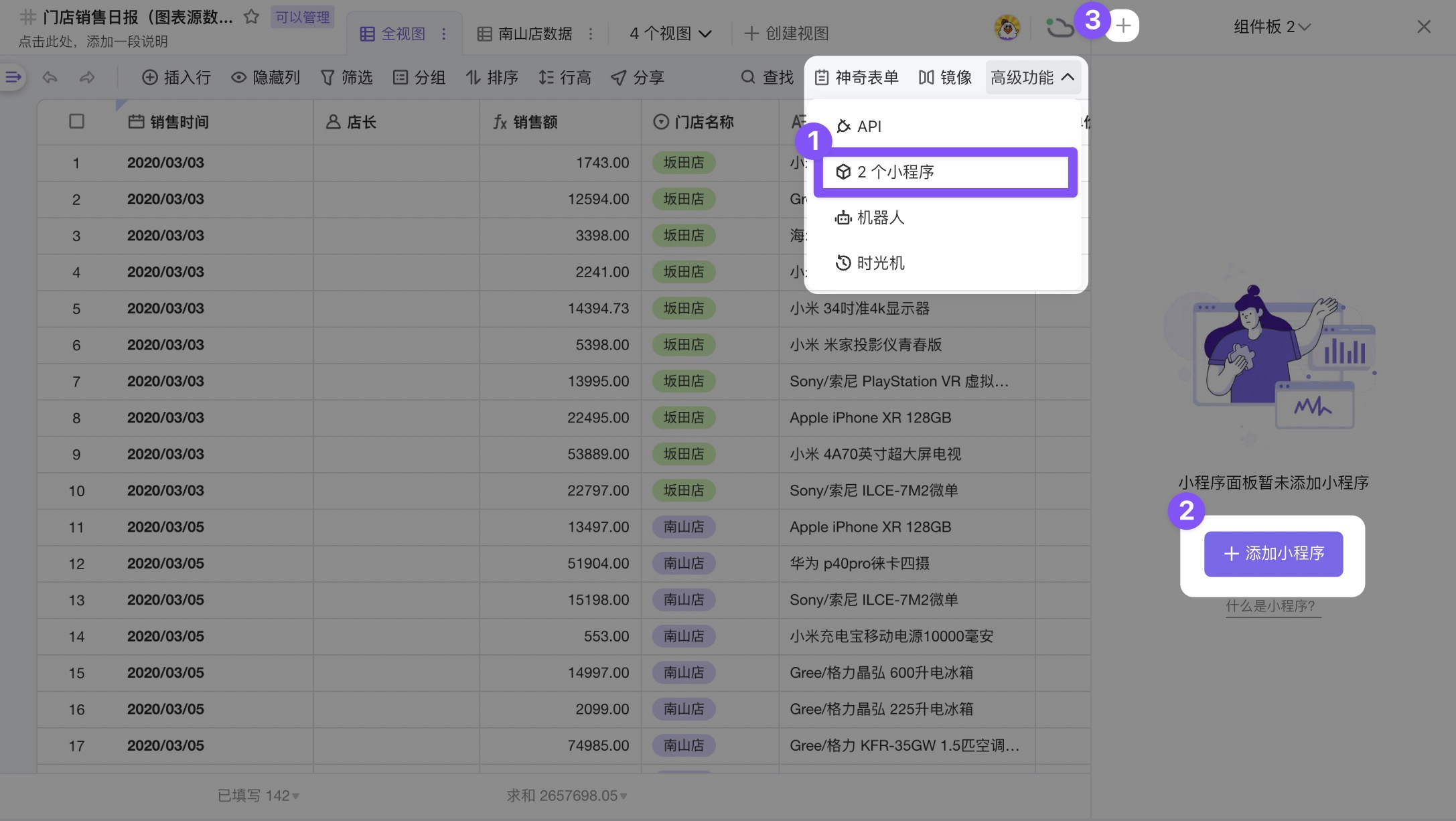Click the 添加小程序 button
This screenshot has height=821, width=1456.
[1272, 554]
